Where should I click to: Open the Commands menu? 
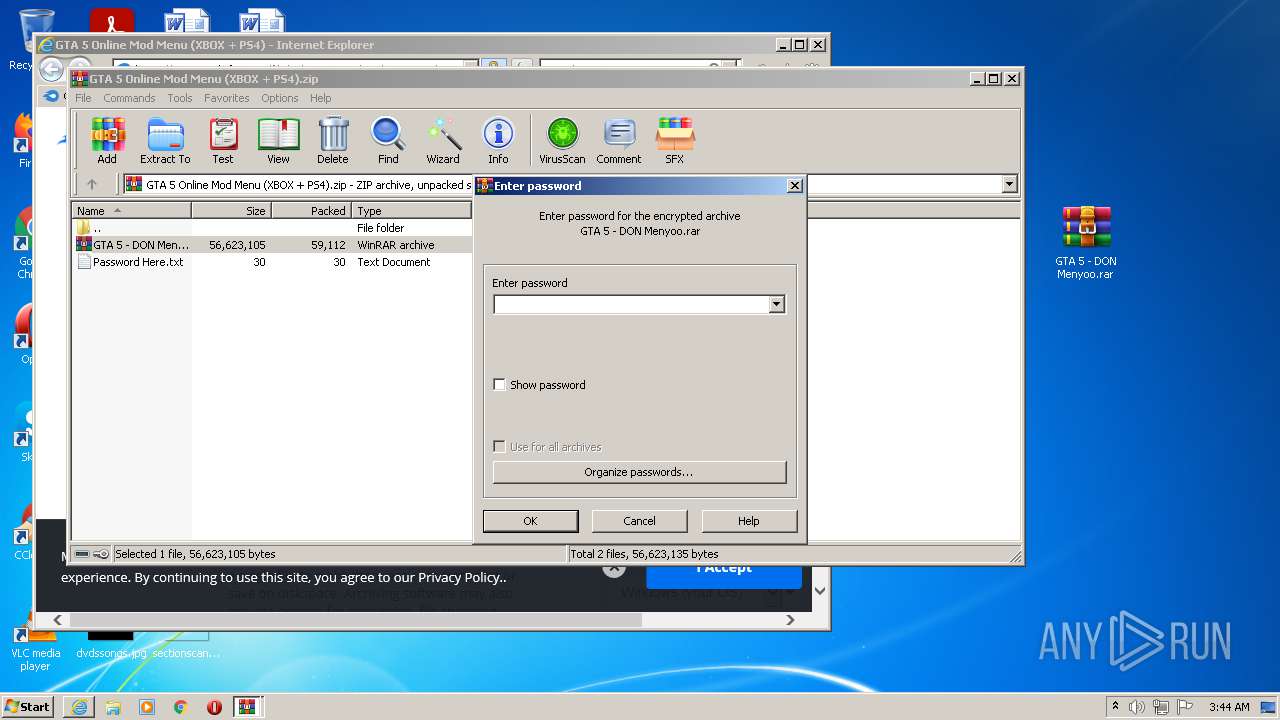[129, 98]
